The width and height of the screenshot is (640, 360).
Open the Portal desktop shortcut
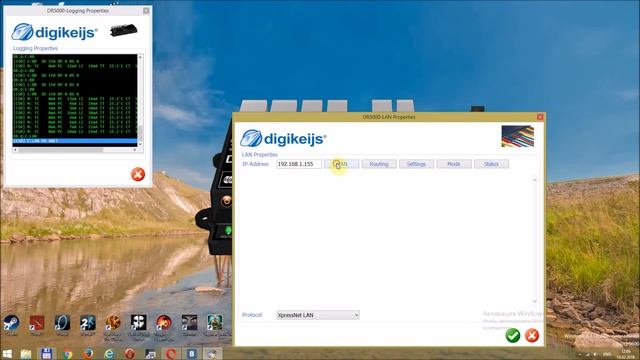click(x=62, y=323)
